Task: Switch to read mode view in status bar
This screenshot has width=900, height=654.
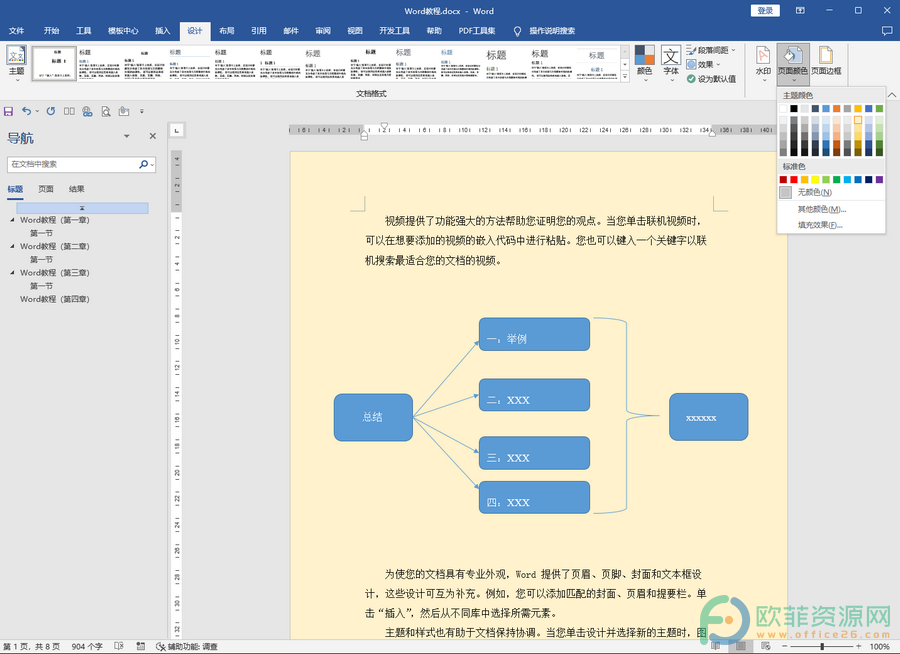Action: click(x=716, y=647)
